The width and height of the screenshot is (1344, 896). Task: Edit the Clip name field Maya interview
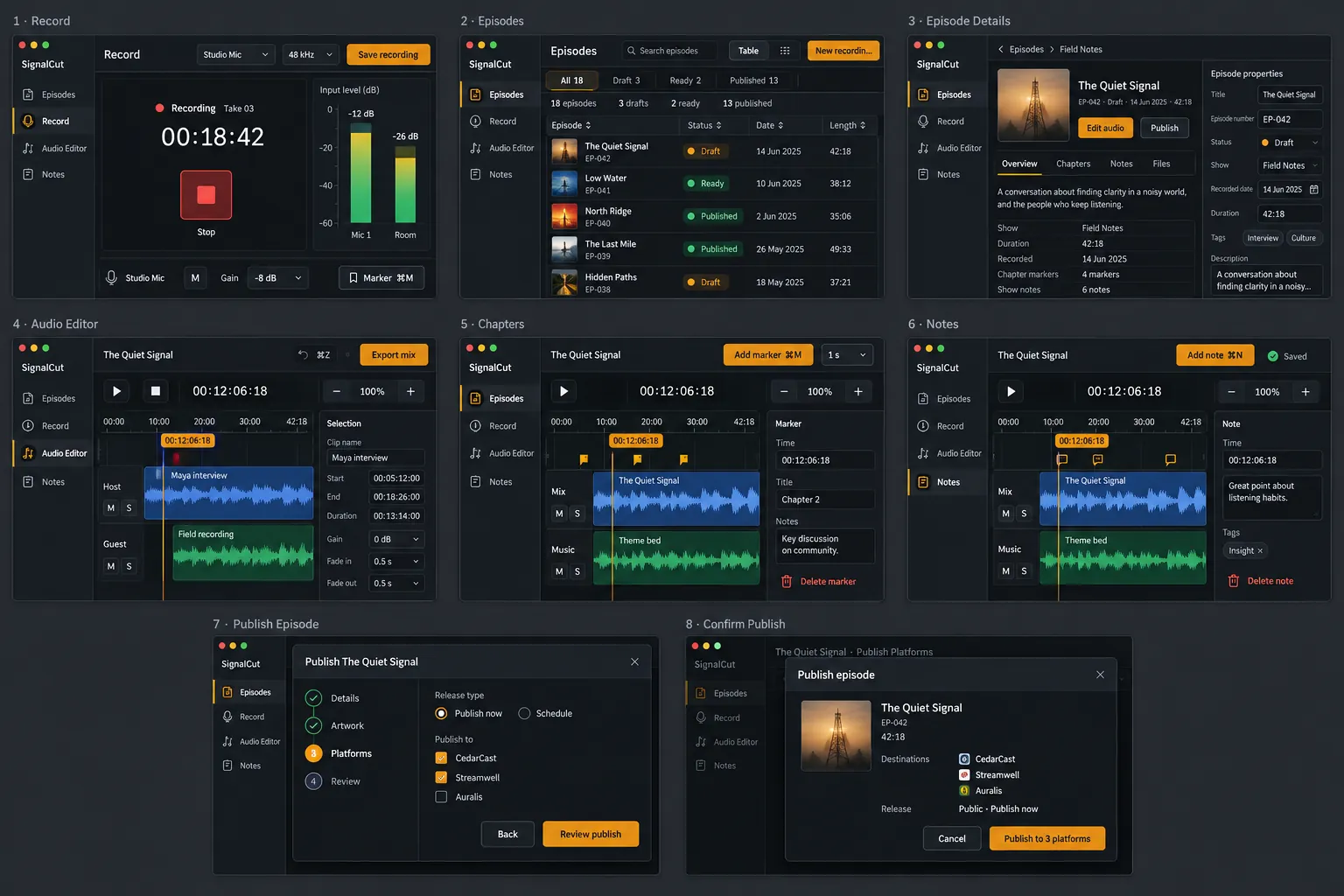[375, 458]
